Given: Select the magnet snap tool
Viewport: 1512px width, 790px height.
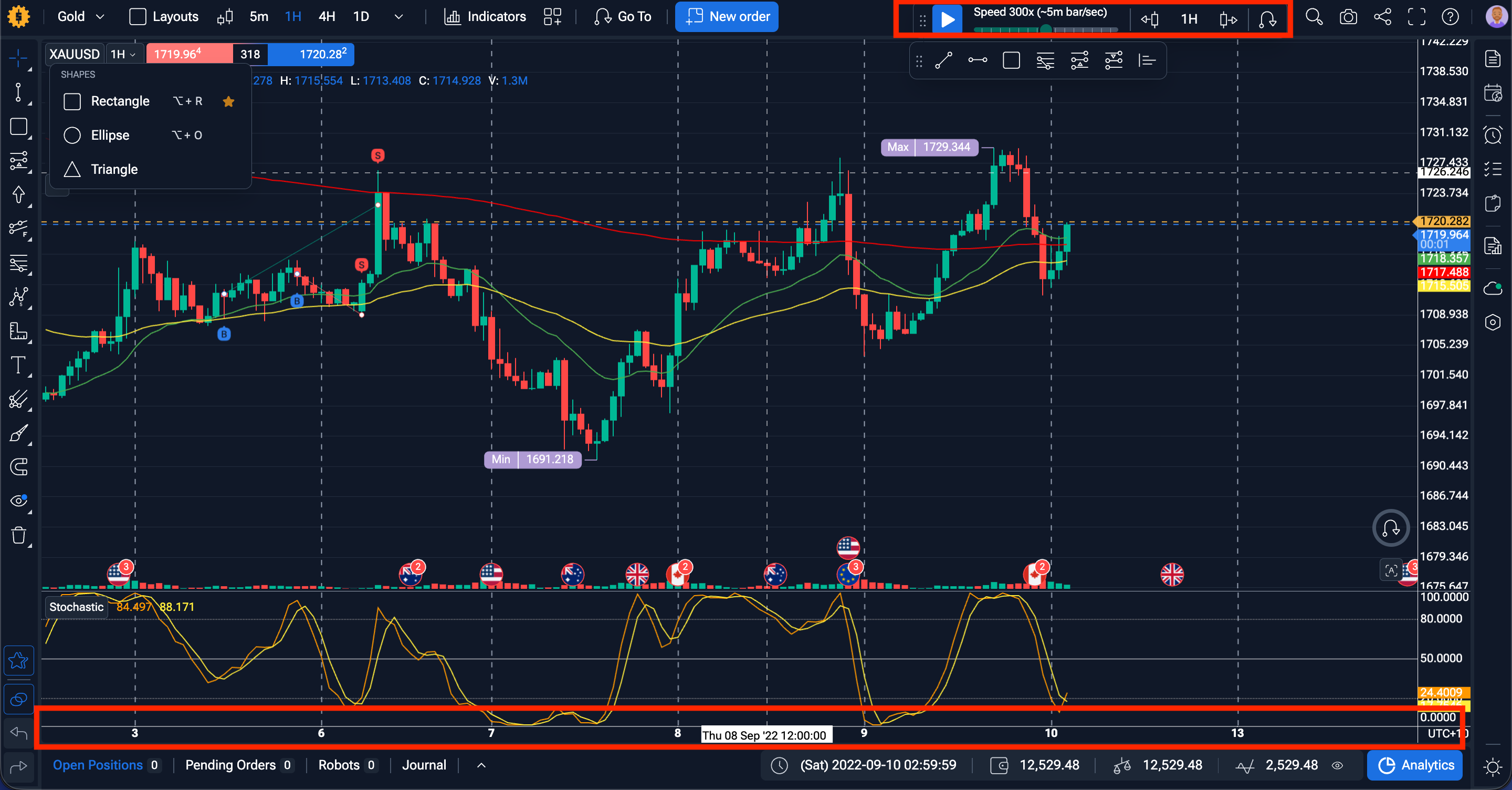Looking at the screenshot, I should point(19,467).
